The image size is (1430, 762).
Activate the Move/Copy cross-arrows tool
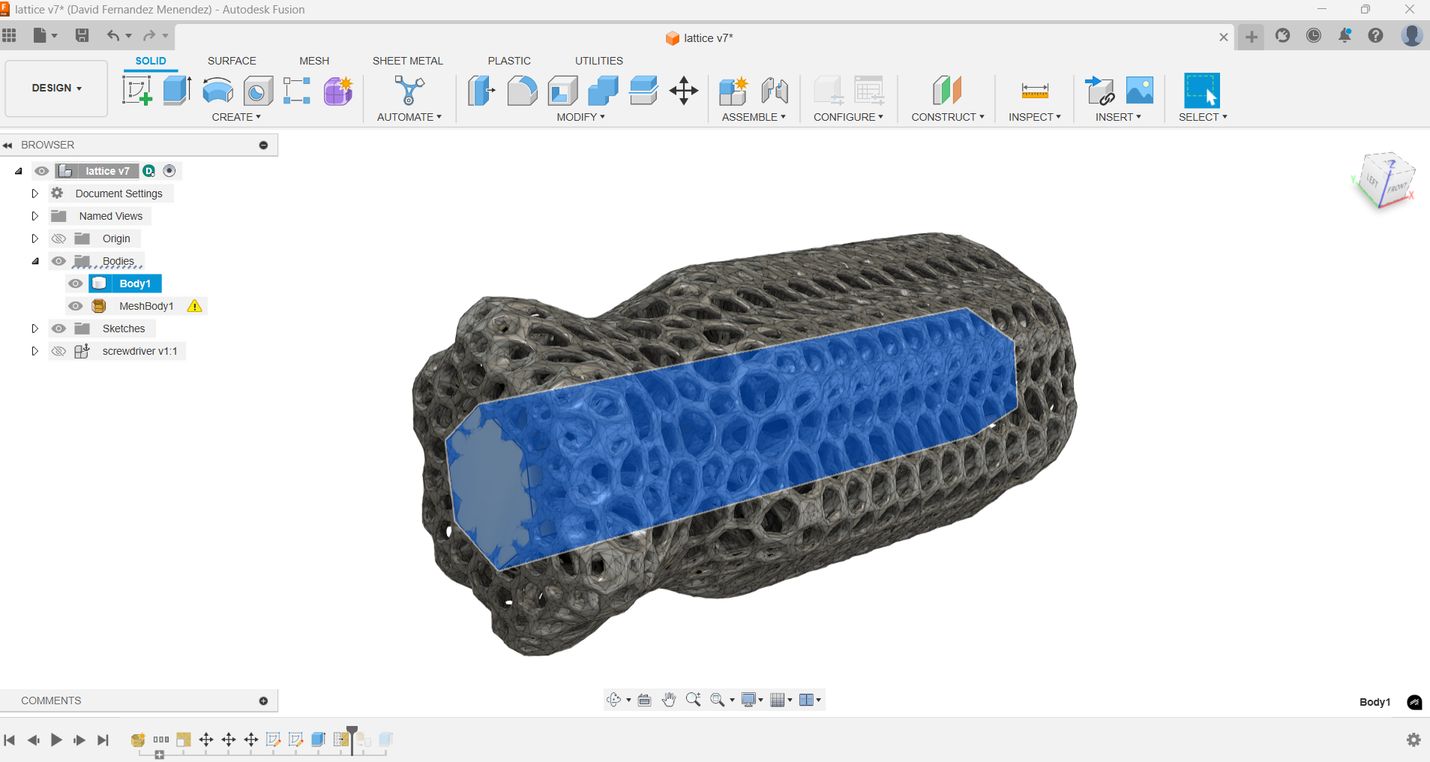[684, 90]
